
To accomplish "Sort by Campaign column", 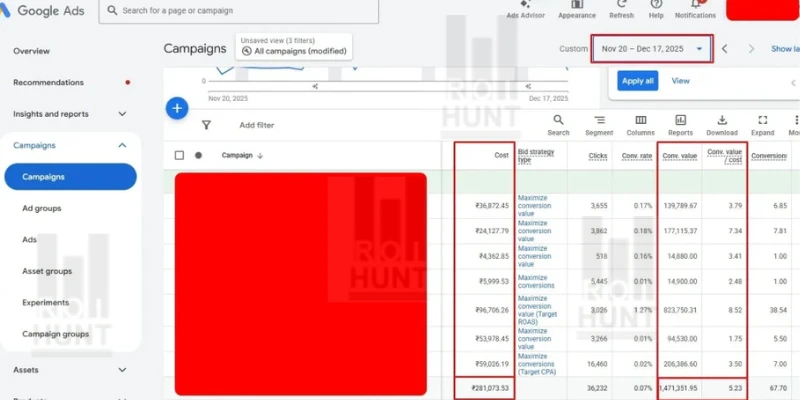I will coord(242,155).
